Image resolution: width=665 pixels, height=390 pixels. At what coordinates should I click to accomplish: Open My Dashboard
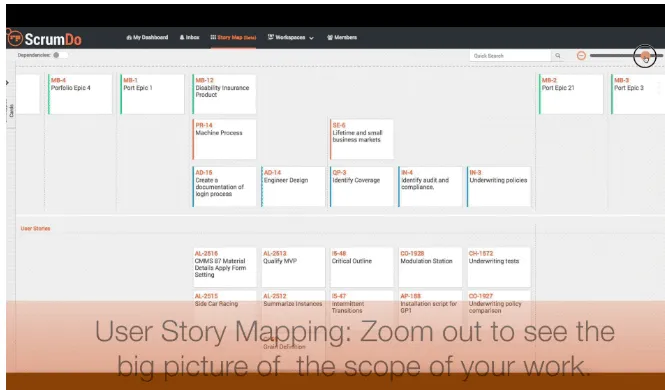(x=147, y=37)
